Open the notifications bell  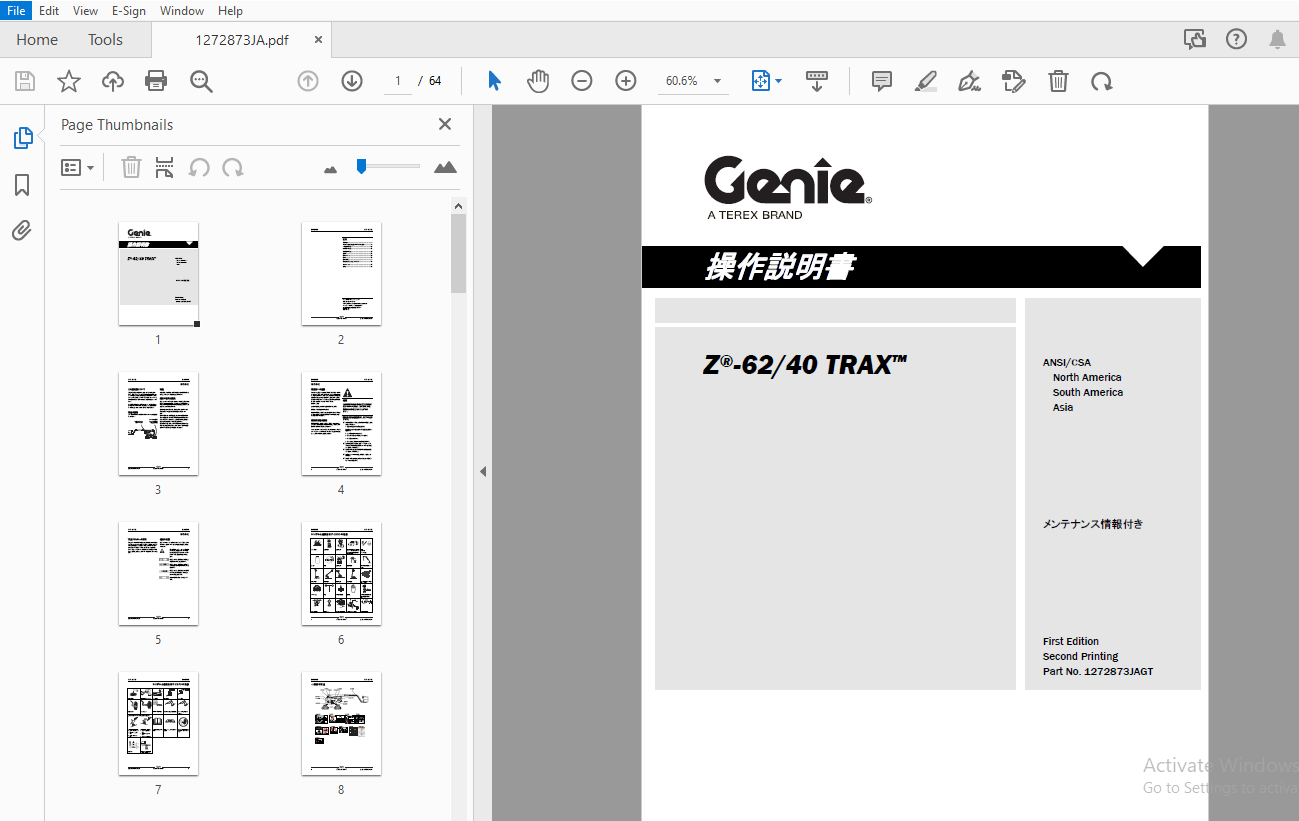1277,39
